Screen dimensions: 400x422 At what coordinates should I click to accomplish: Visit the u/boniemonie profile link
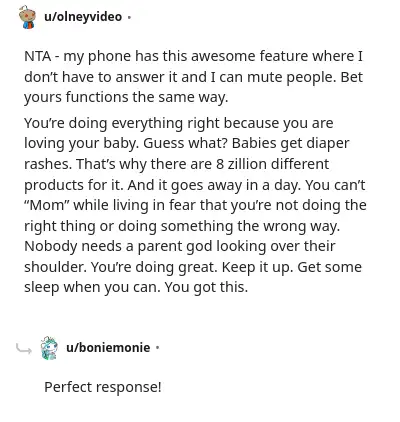coord(108,348)
